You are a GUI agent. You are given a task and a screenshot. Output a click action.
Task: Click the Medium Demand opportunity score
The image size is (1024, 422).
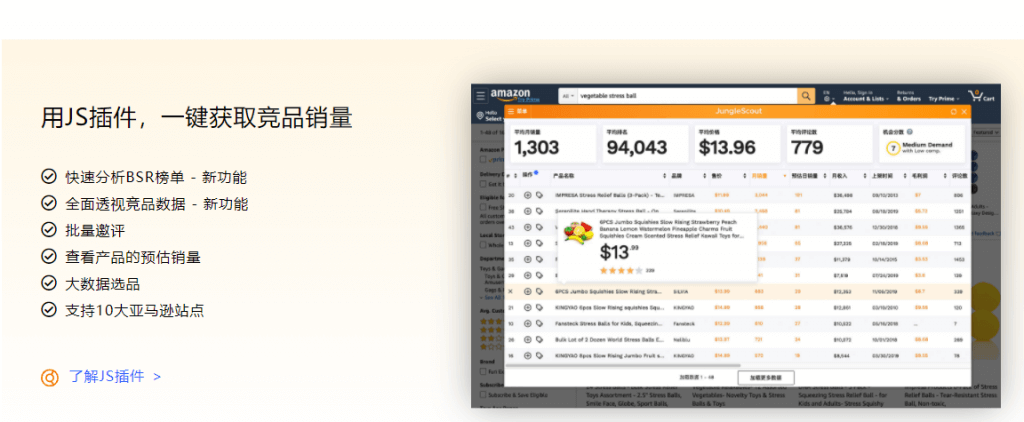921,148
